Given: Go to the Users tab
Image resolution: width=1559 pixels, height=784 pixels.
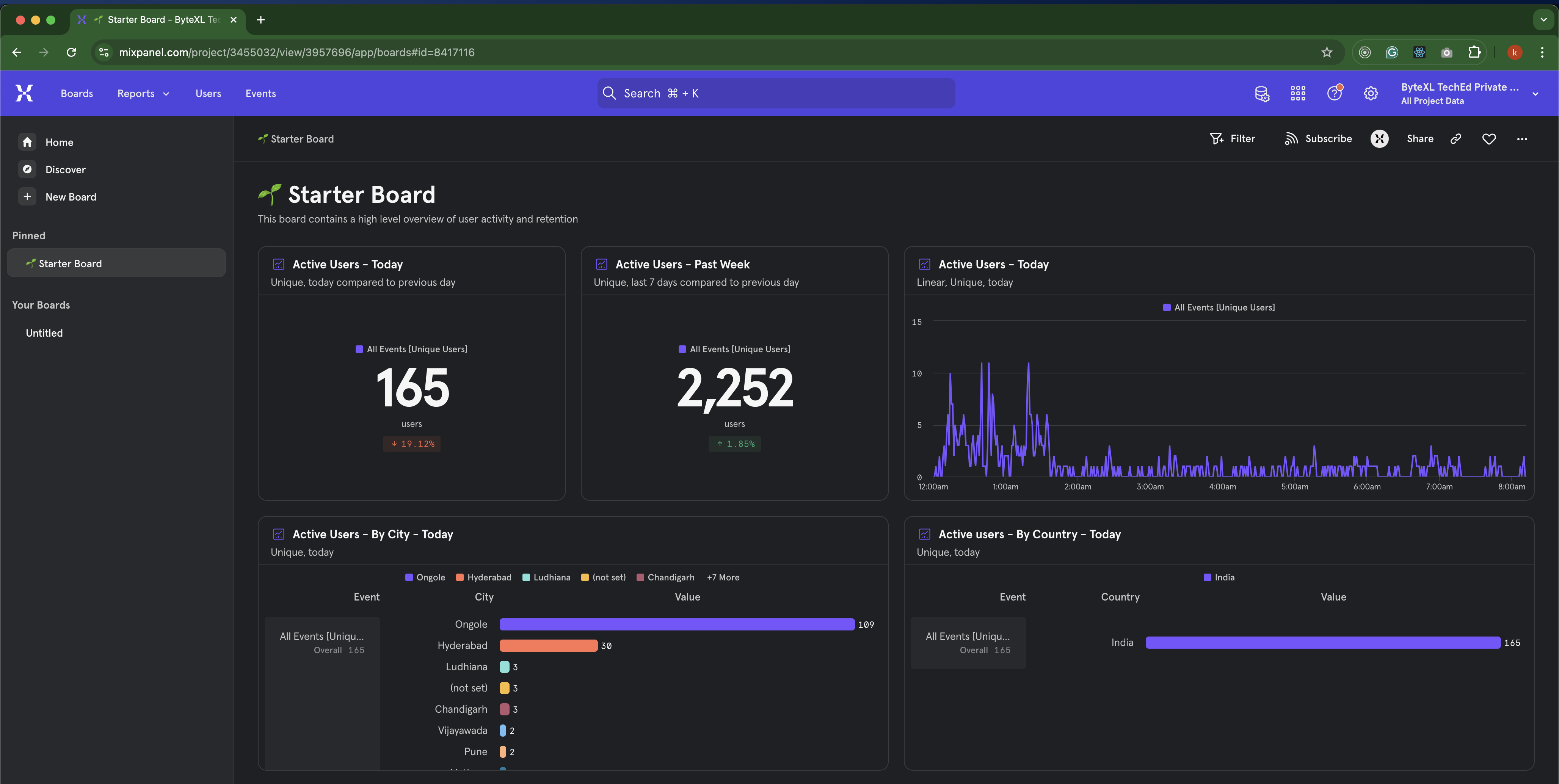Looking at the screenshot, I should point(208,94).
